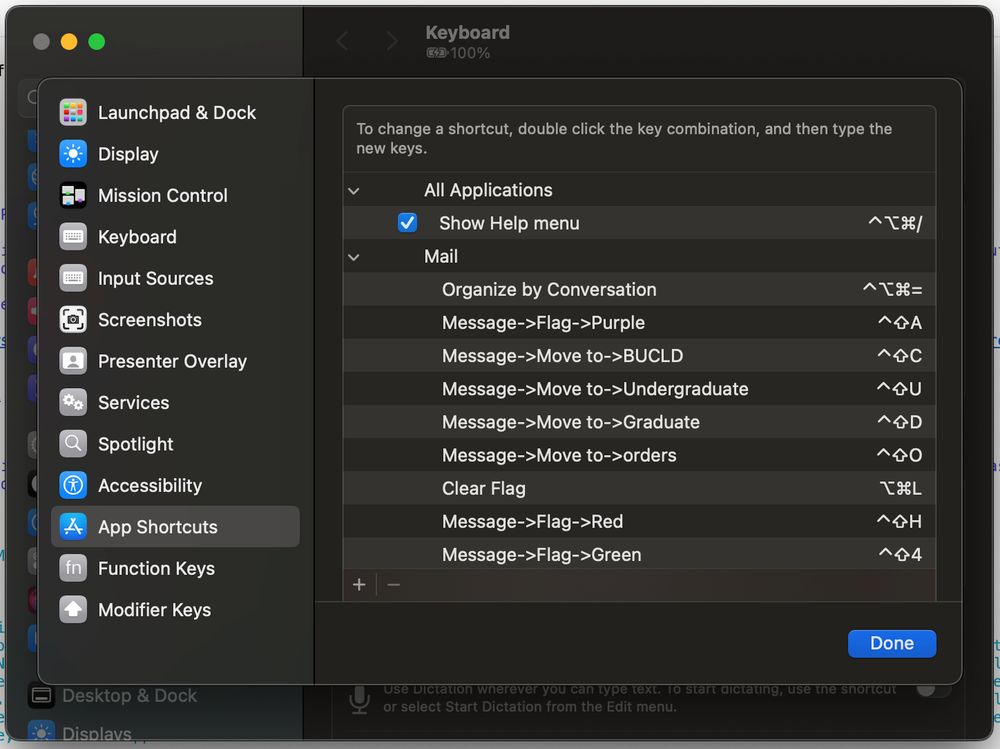The width and height of the screenshot is (1000, 749).
Task: Toggle the Show Help menu checkbox
Action: click(x=408, y=223)
